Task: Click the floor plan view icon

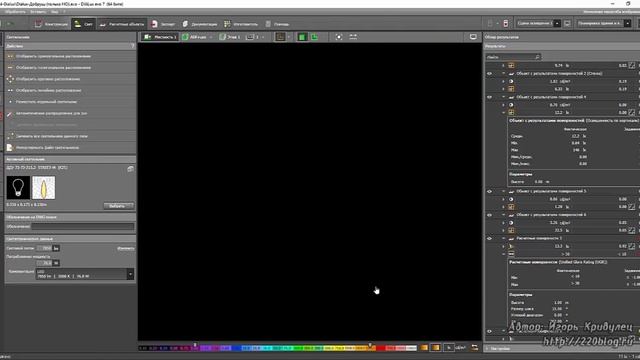Action: click(280, 37)
